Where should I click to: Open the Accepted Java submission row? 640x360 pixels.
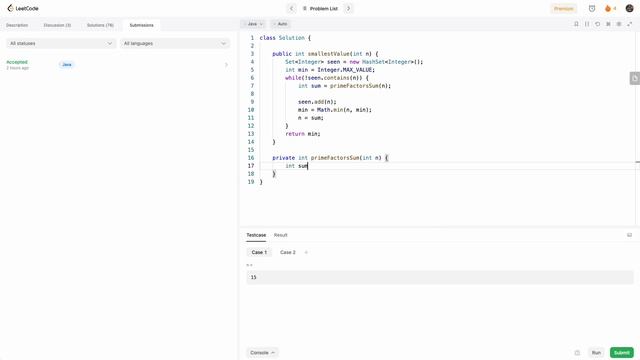pos(117,65)
